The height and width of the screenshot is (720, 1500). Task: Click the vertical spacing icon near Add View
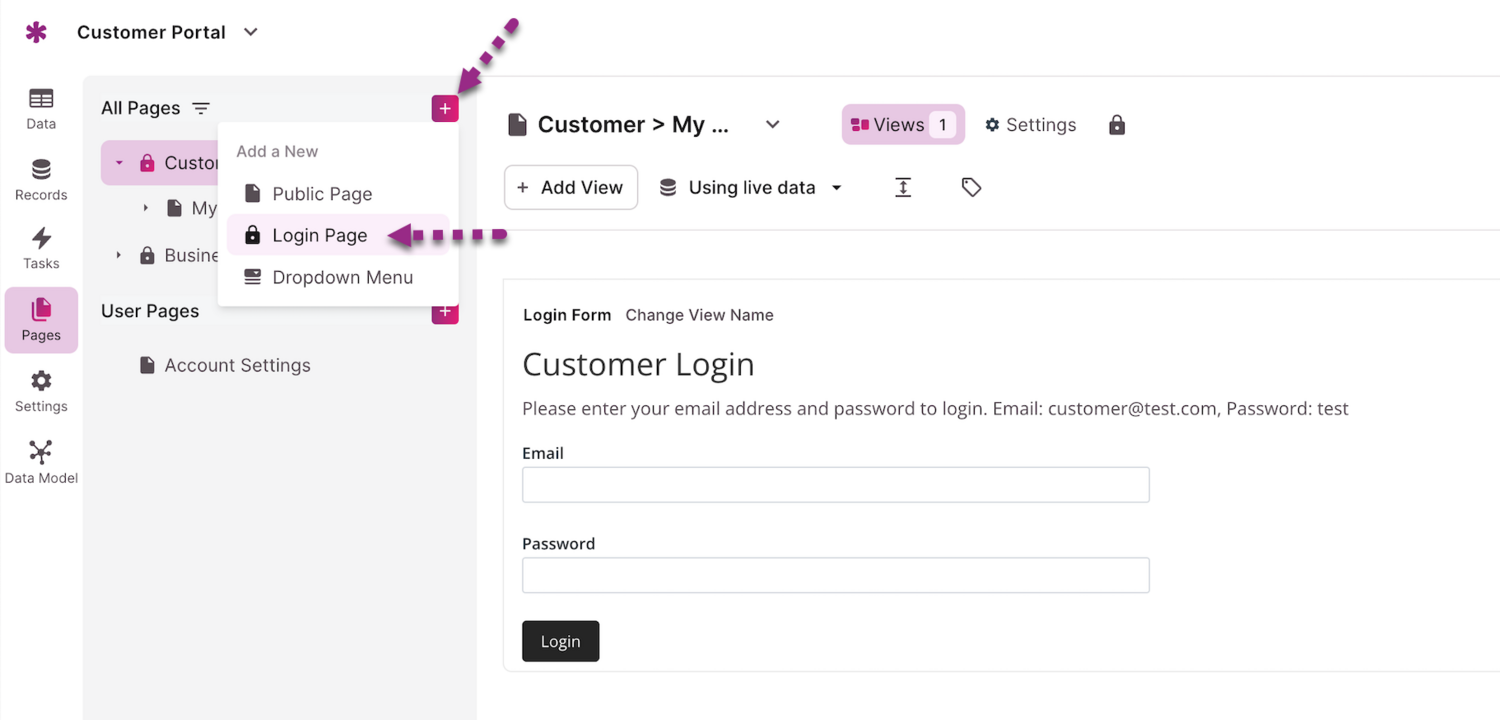click(902, 187)
